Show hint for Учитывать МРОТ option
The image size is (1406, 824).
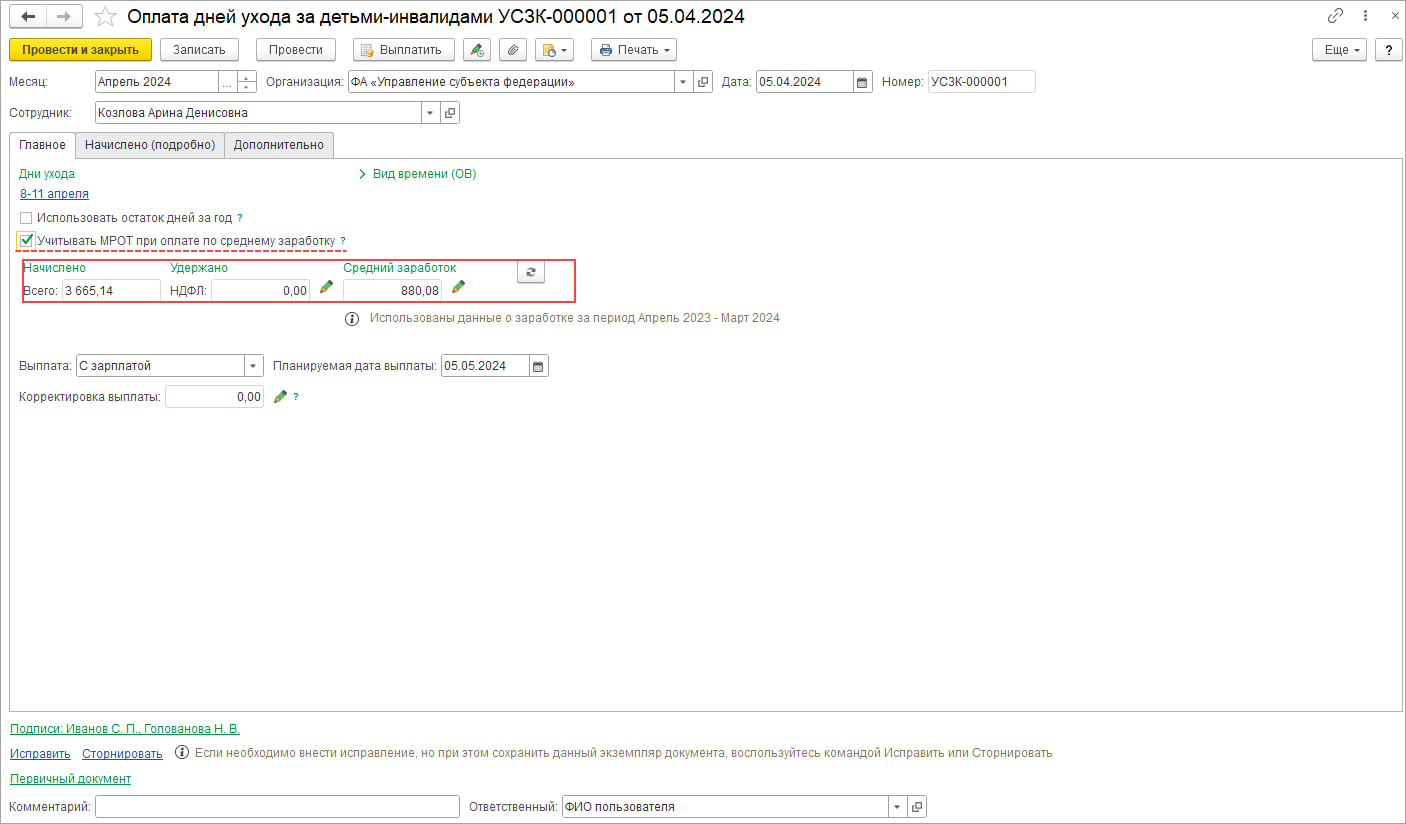(x=343, y=241)
